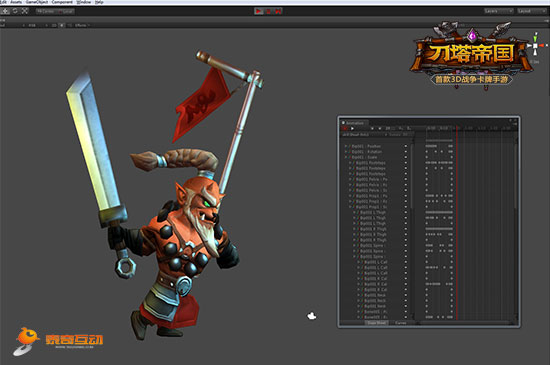Select the Scale transform tool
The image size is (550, 365).
pyautogui.click(x=25, y=11)
